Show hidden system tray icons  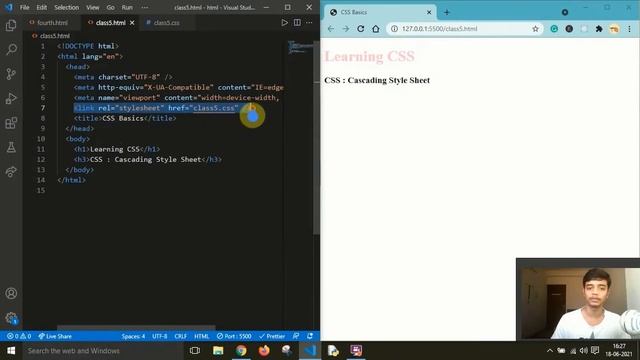(x=550, y=351)
